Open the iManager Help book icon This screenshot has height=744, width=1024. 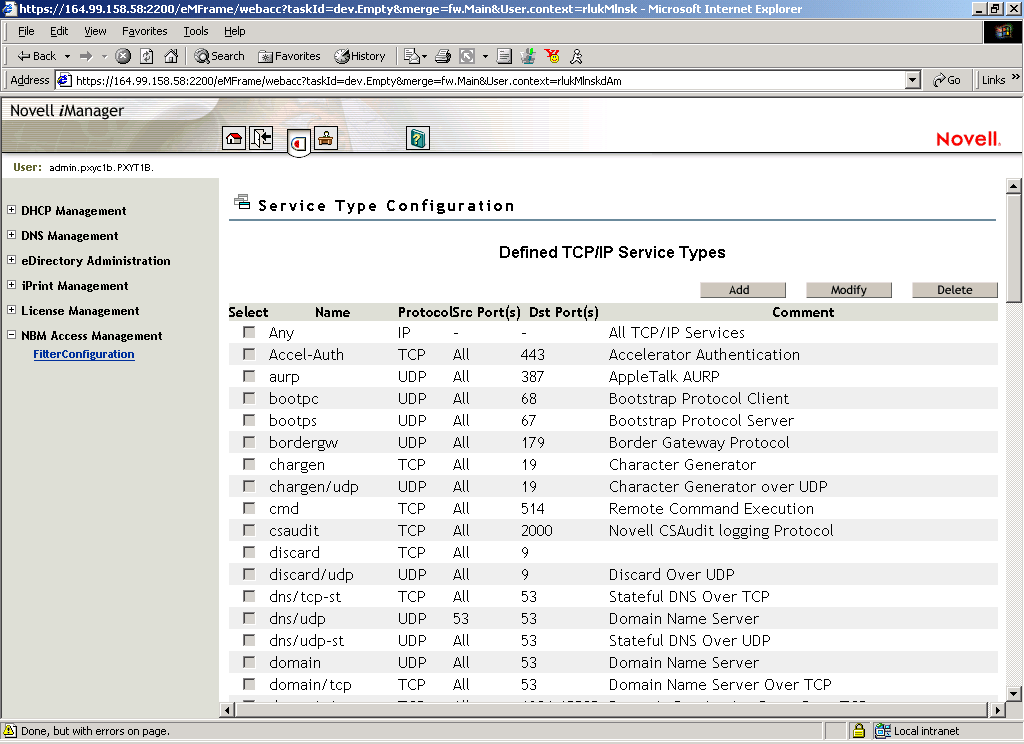[x=418, y=139]
